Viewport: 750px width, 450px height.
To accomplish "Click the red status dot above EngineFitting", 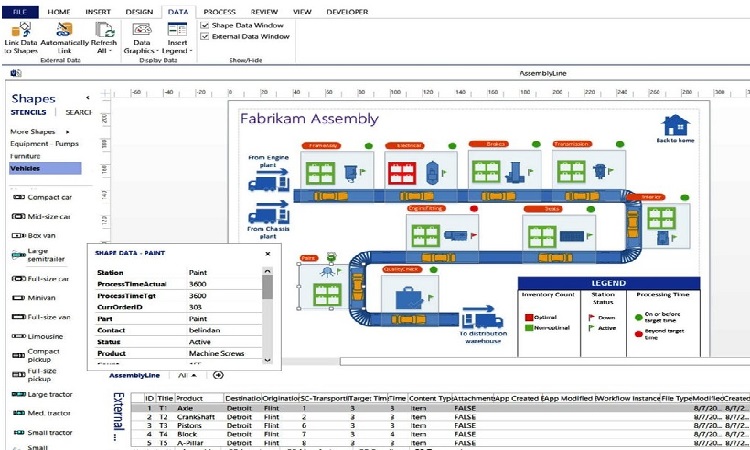I will pos(474,209).
